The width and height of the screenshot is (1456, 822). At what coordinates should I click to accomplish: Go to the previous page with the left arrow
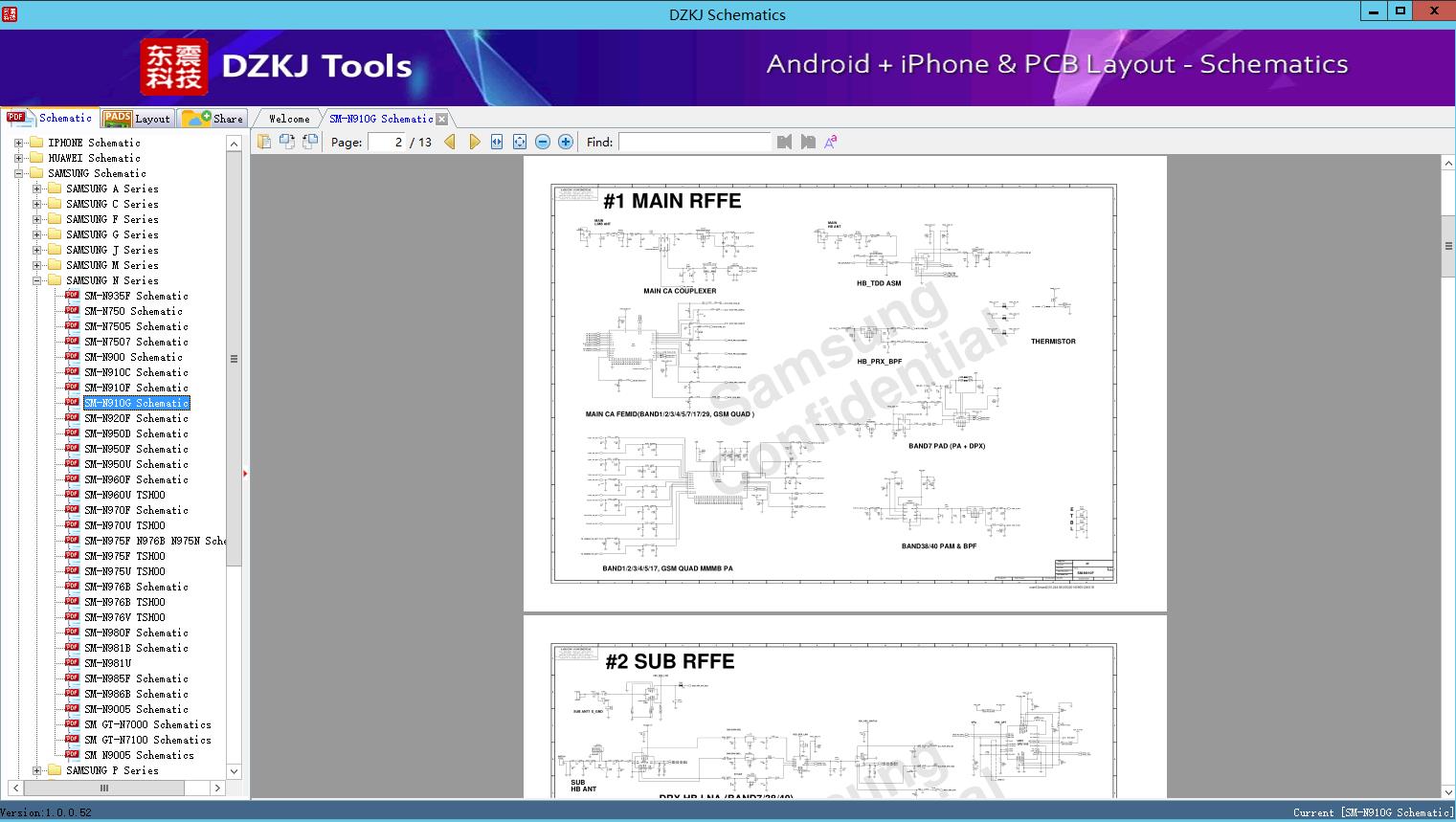tap(450, 142)
